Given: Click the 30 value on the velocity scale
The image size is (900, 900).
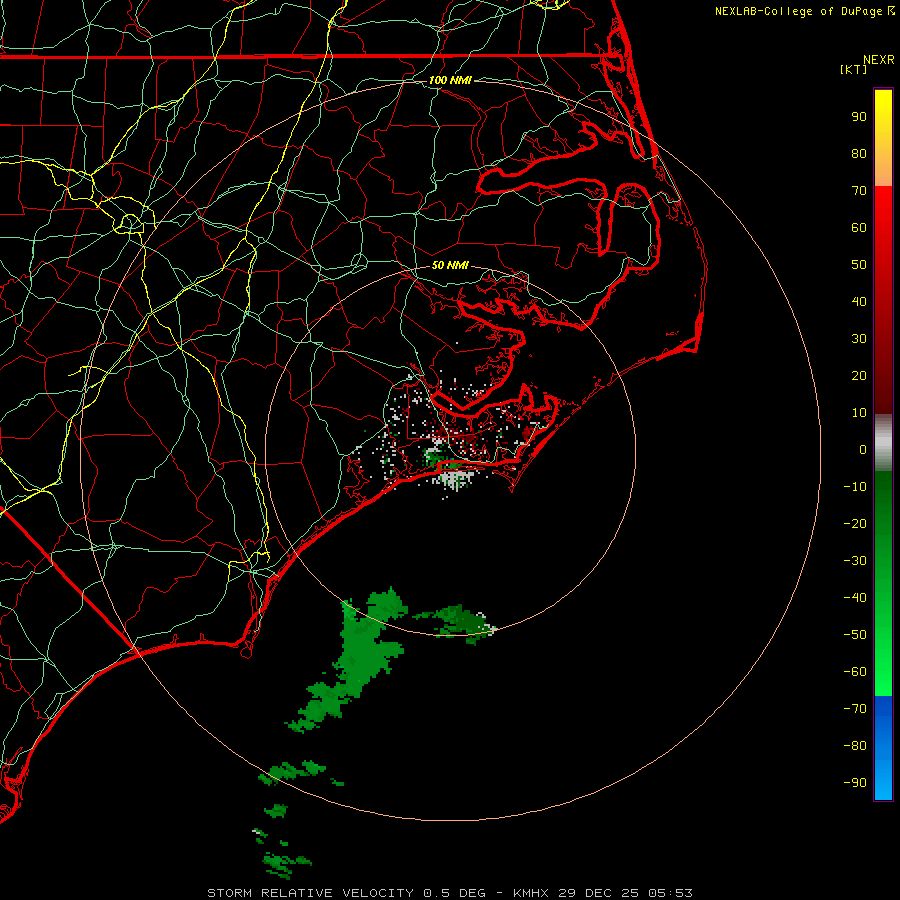Looking at the screenshot, I should click(859, 339).
